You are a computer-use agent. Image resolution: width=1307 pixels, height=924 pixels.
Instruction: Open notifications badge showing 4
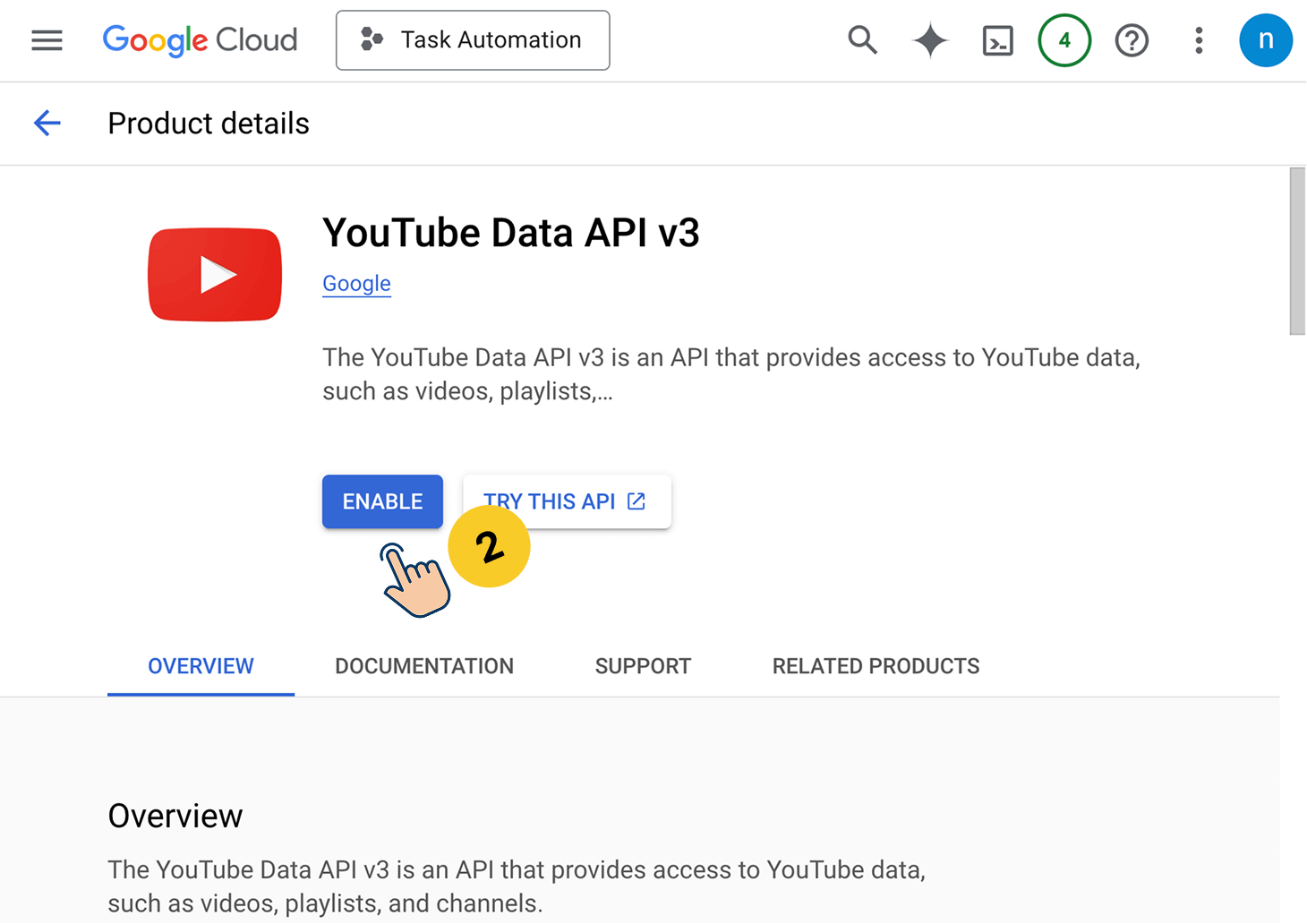1064,40
